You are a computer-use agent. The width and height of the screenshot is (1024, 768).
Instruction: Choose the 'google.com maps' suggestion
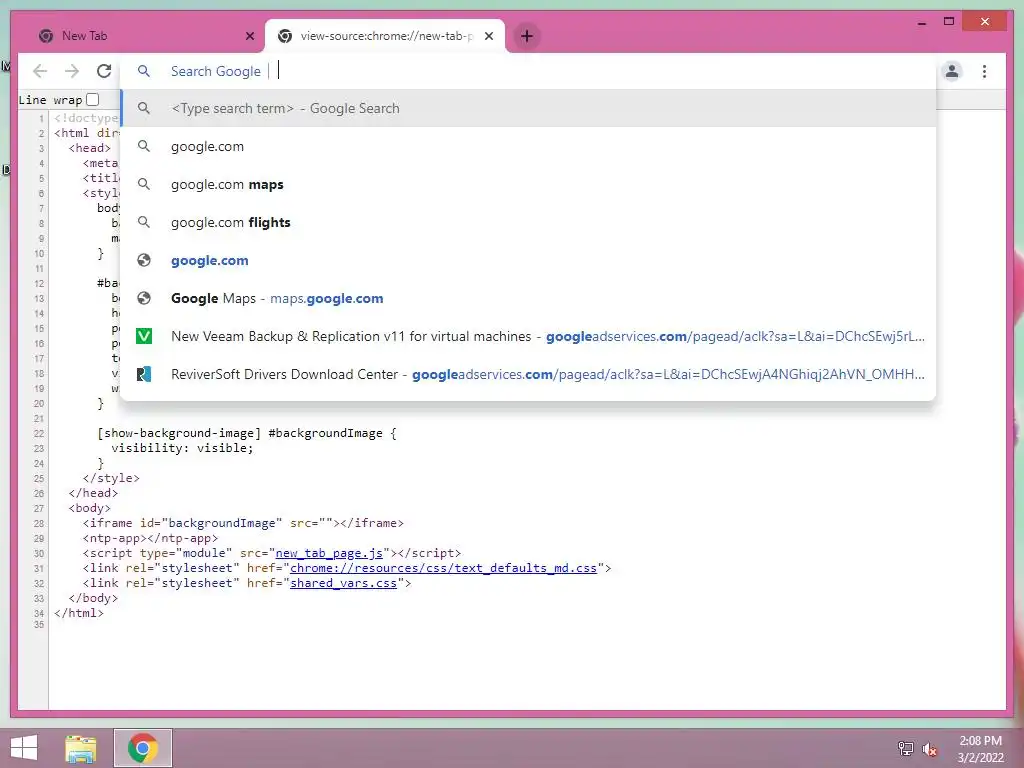click(x=528, y=184)
